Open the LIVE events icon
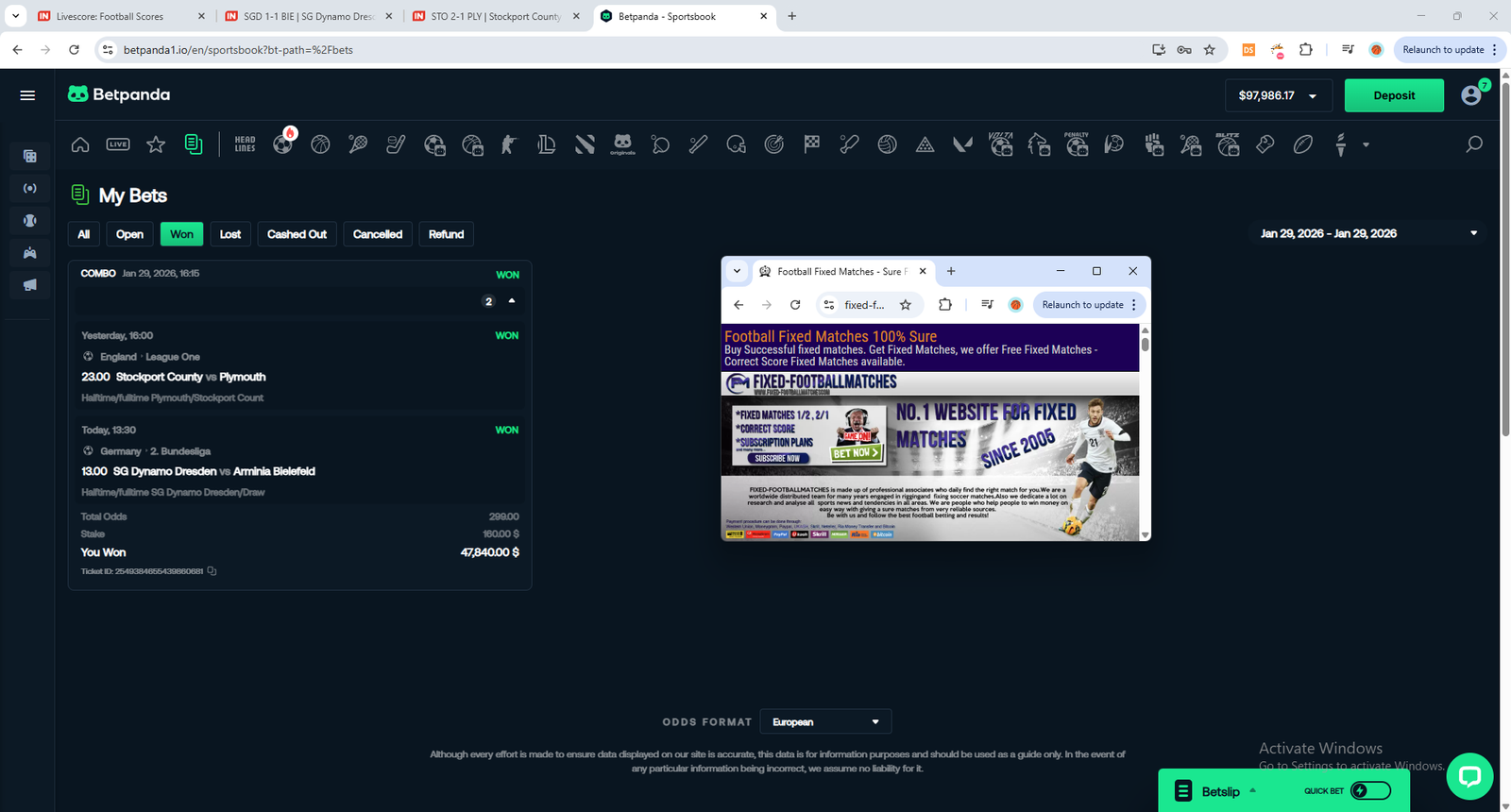Viewport: 1511px width, 812px height. click(x=118, y=144)
